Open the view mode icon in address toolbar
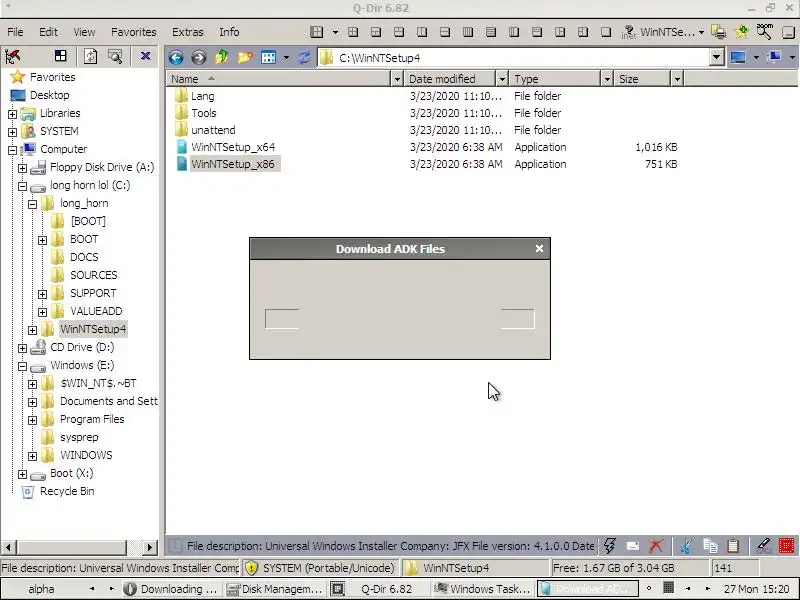 pyautogui.click(x=268, y=57)
